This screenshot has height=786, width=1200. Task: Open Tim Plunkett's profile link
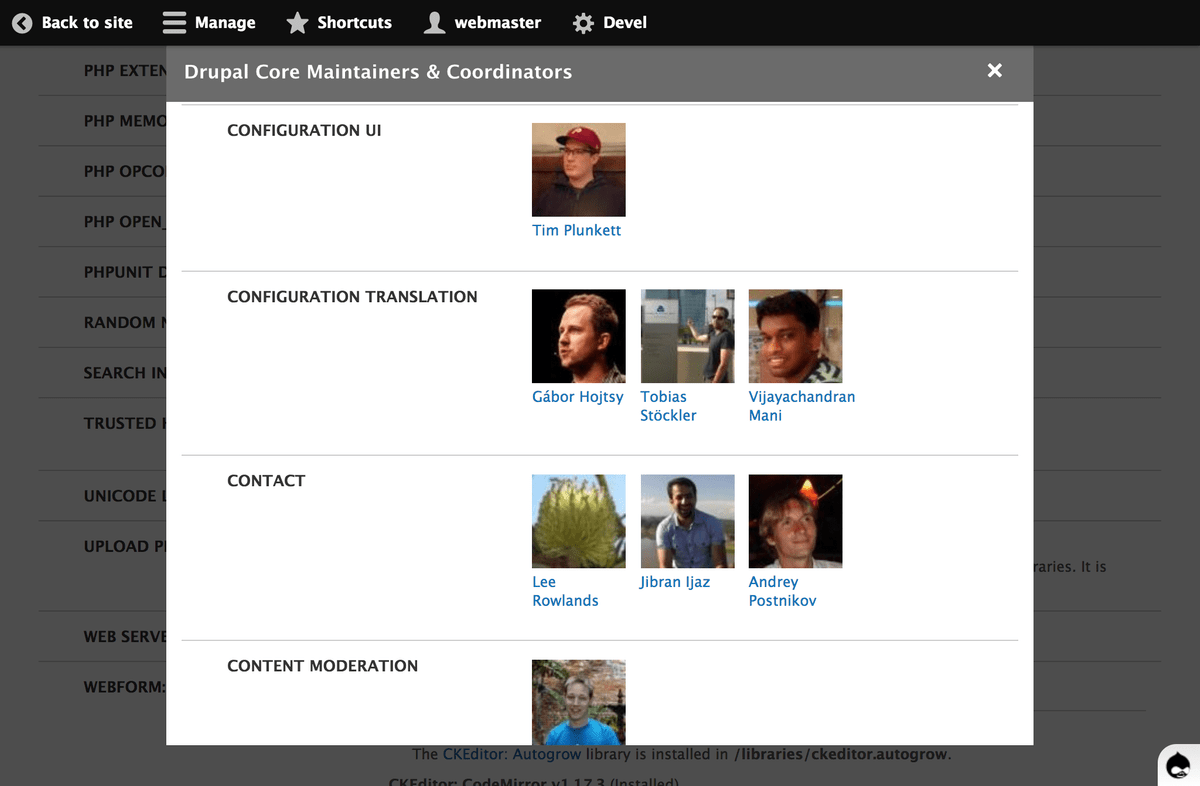(577, 230)
